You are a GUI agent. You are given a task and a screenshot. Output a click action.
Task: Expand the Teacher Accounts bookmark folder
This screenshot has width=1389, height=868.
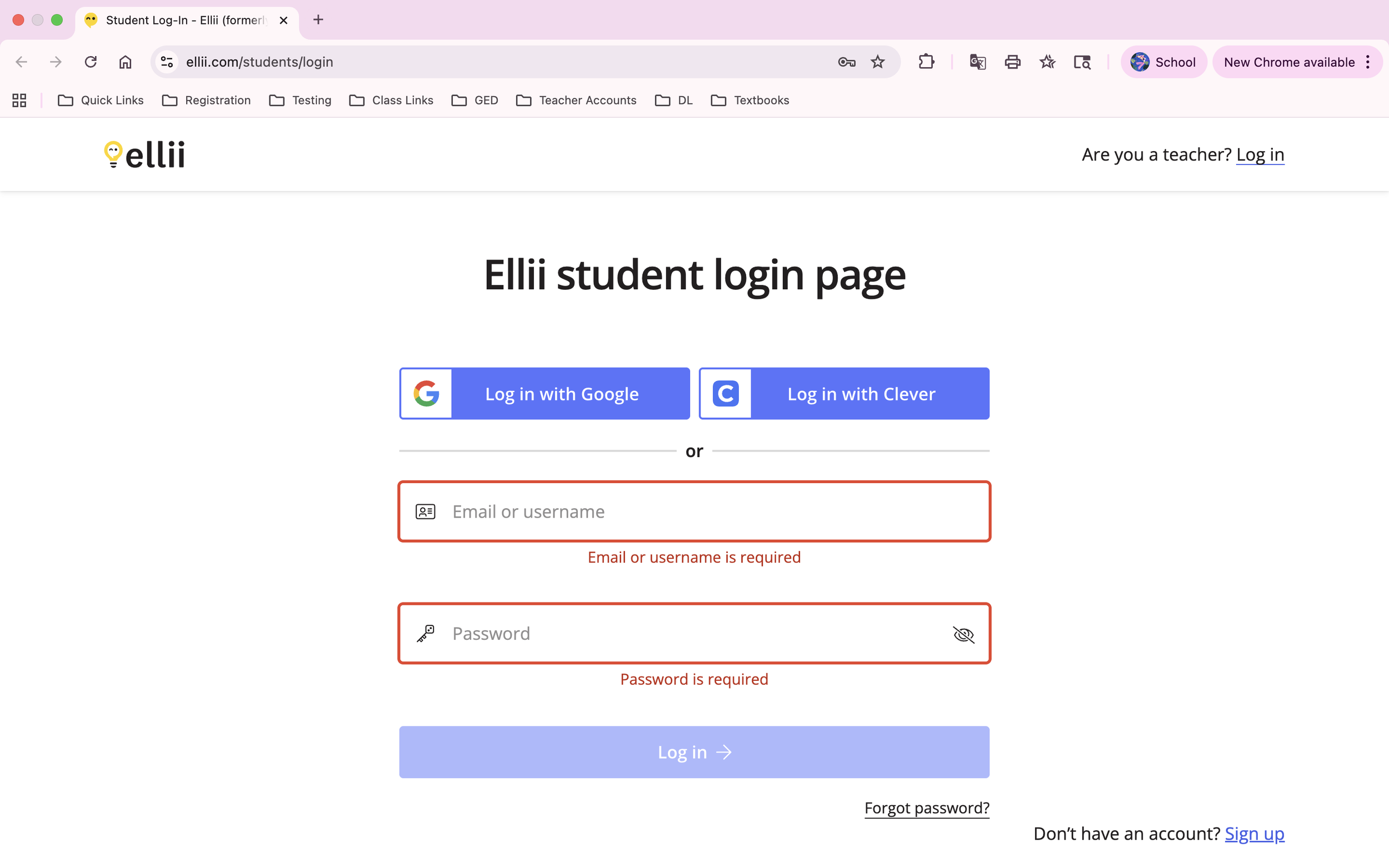coord(576,101)
